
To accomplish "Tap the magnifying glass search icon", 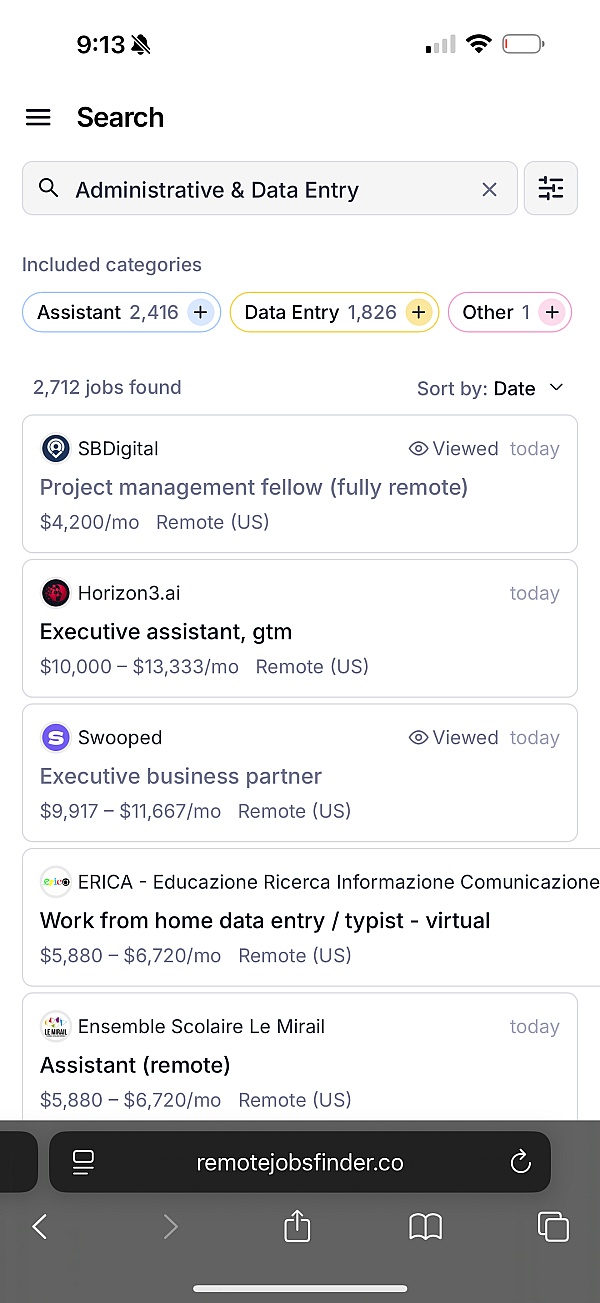I will point(48,188).
